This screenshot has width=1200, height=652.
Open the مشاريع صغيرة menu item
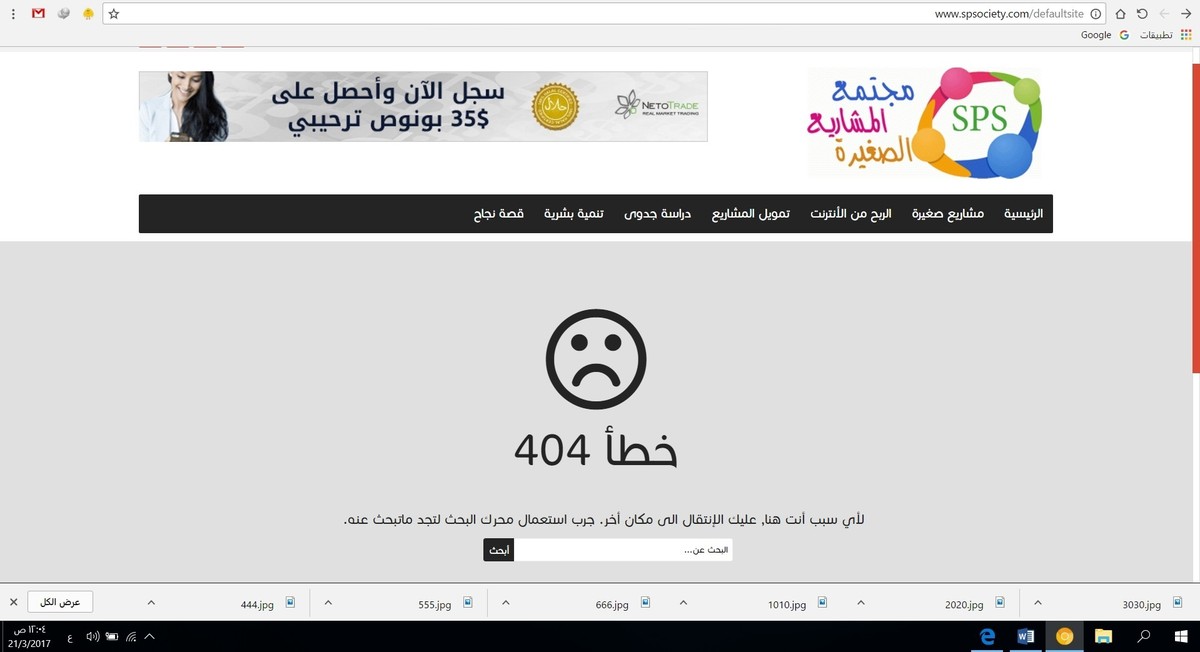[947, 214]
